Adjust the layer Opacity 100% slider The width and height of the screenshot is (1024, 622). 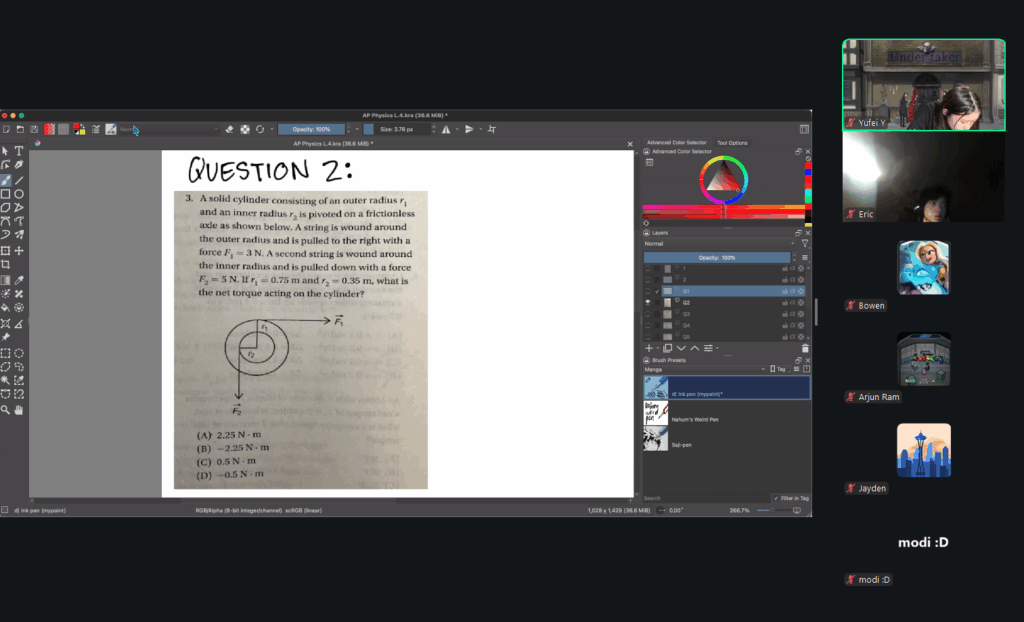pos(716,257)
